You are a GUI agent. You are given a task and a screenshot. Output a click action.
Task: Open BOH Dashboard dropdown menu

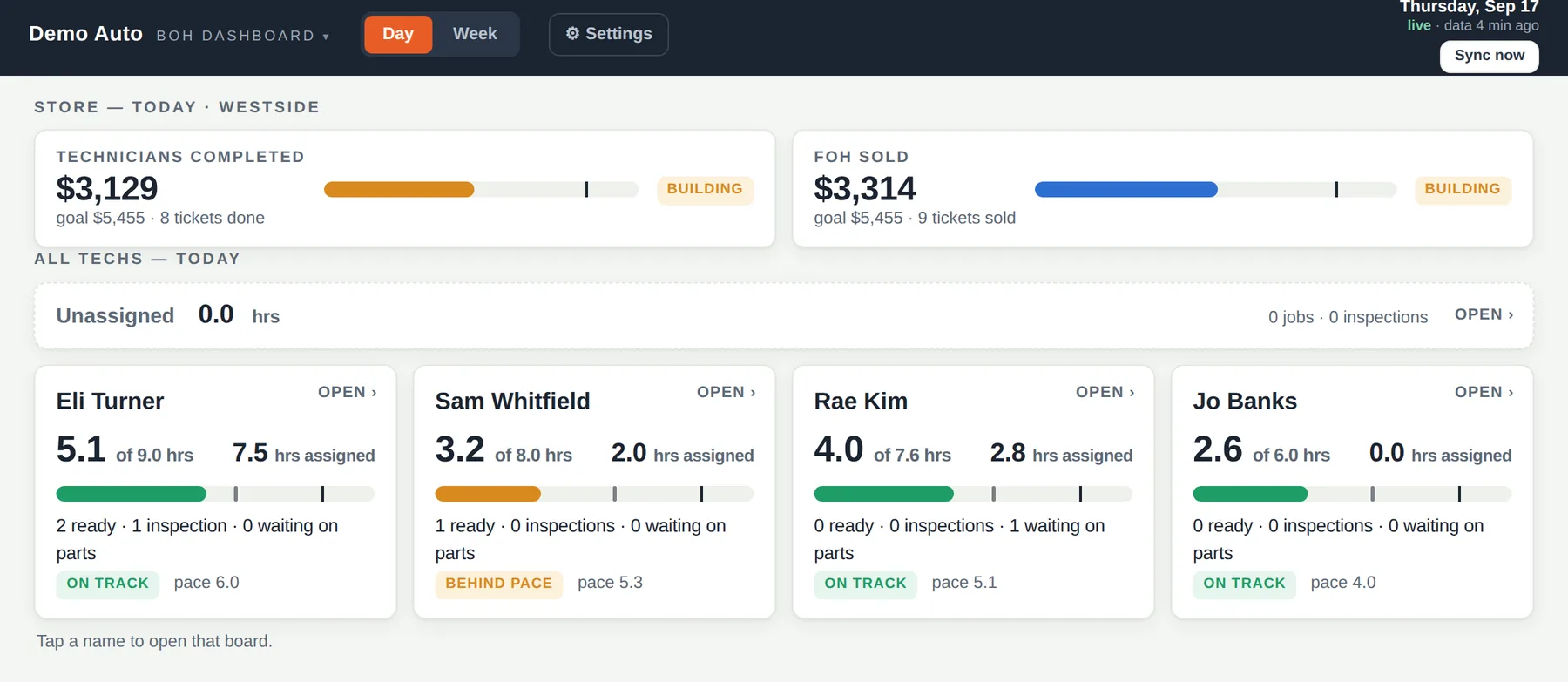coord(243,36)
